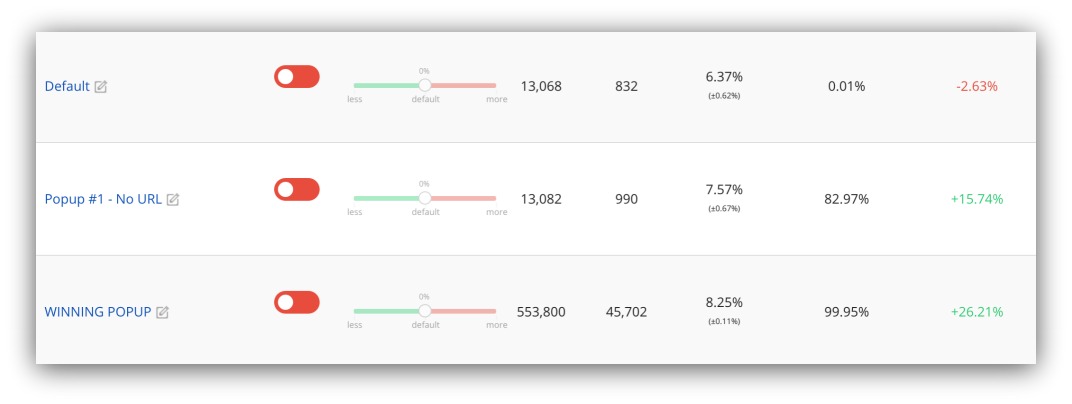Click the 8.25% conversion rate cell
This screenshot has height=404, width=1072.
coord(724,302)
